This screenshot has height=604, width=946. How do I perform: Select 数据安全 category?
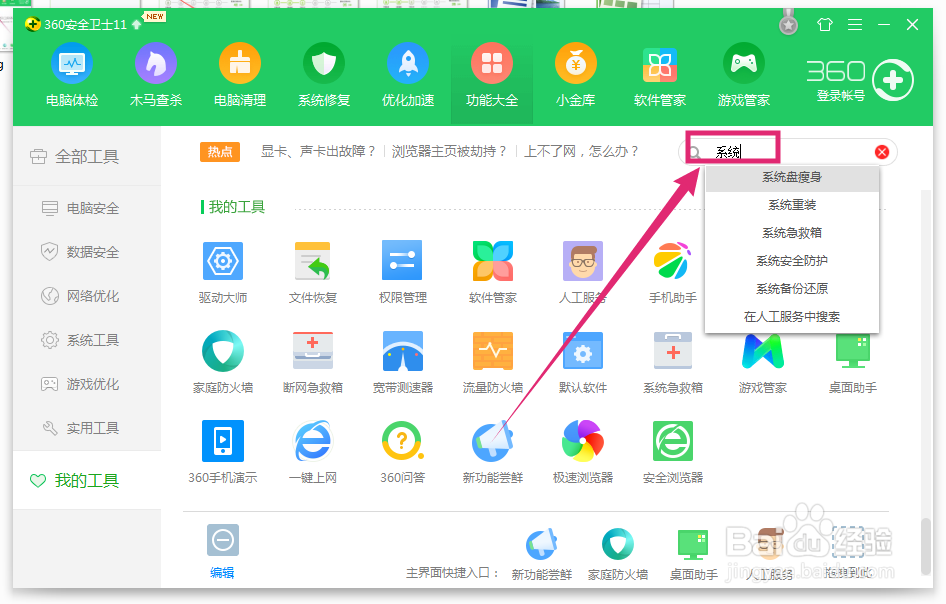[87, 252]
